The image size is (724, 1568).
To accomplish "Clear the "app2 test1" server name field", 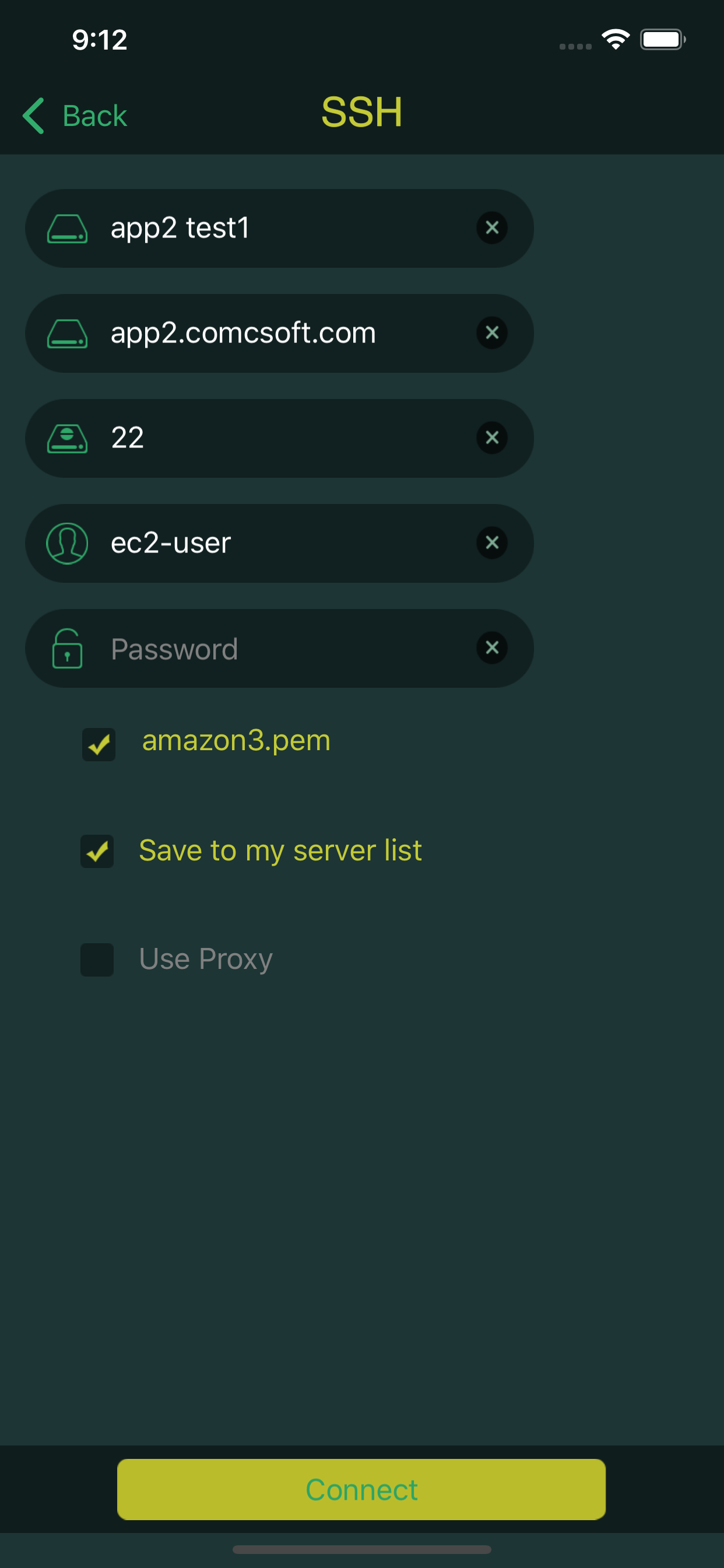I will [x=492, y=228].
